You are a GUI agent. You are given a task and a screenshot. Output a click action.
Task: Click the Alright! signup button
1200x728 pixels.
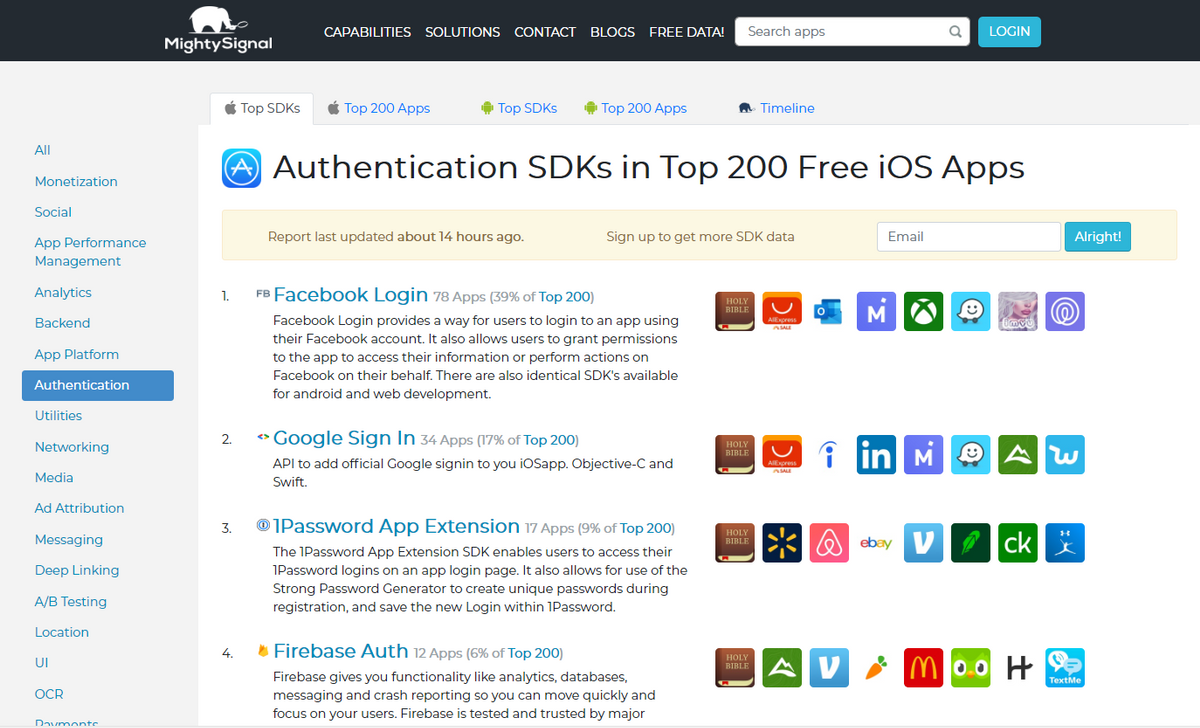(x=1097, y=237)
